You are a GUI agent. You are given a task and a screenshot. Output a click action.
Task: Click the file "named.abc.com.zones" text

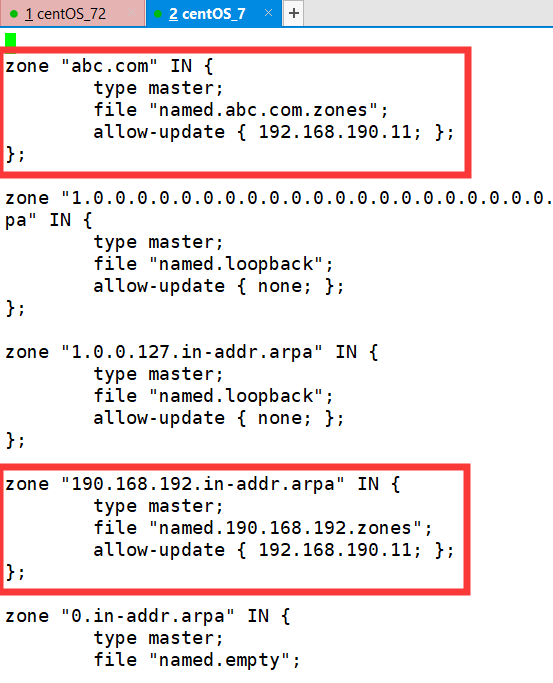point(241,110)
